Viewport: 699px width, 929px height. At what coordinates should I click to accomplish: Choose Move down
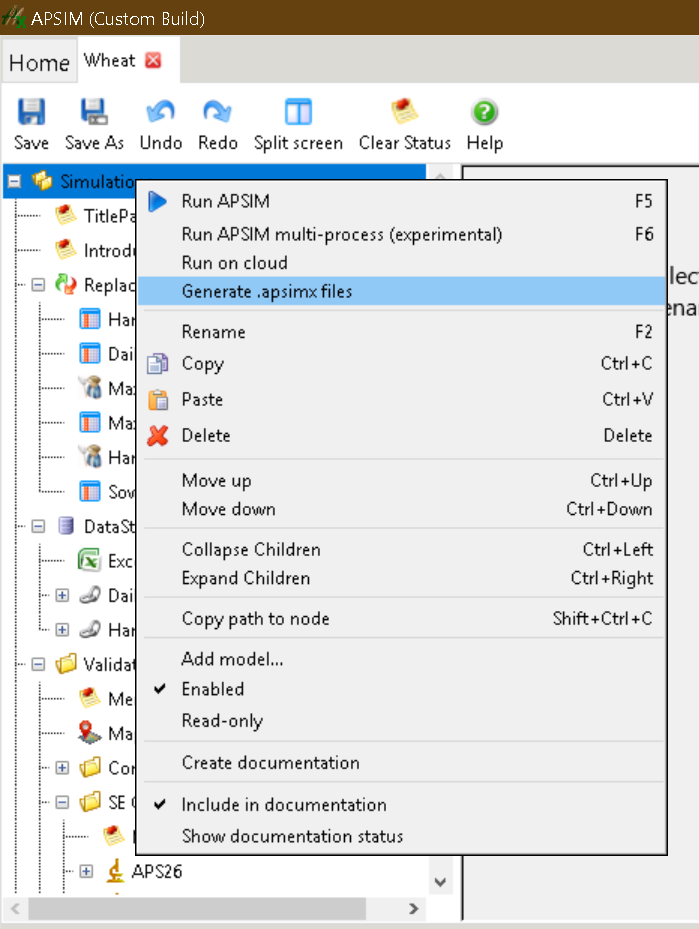402,509
